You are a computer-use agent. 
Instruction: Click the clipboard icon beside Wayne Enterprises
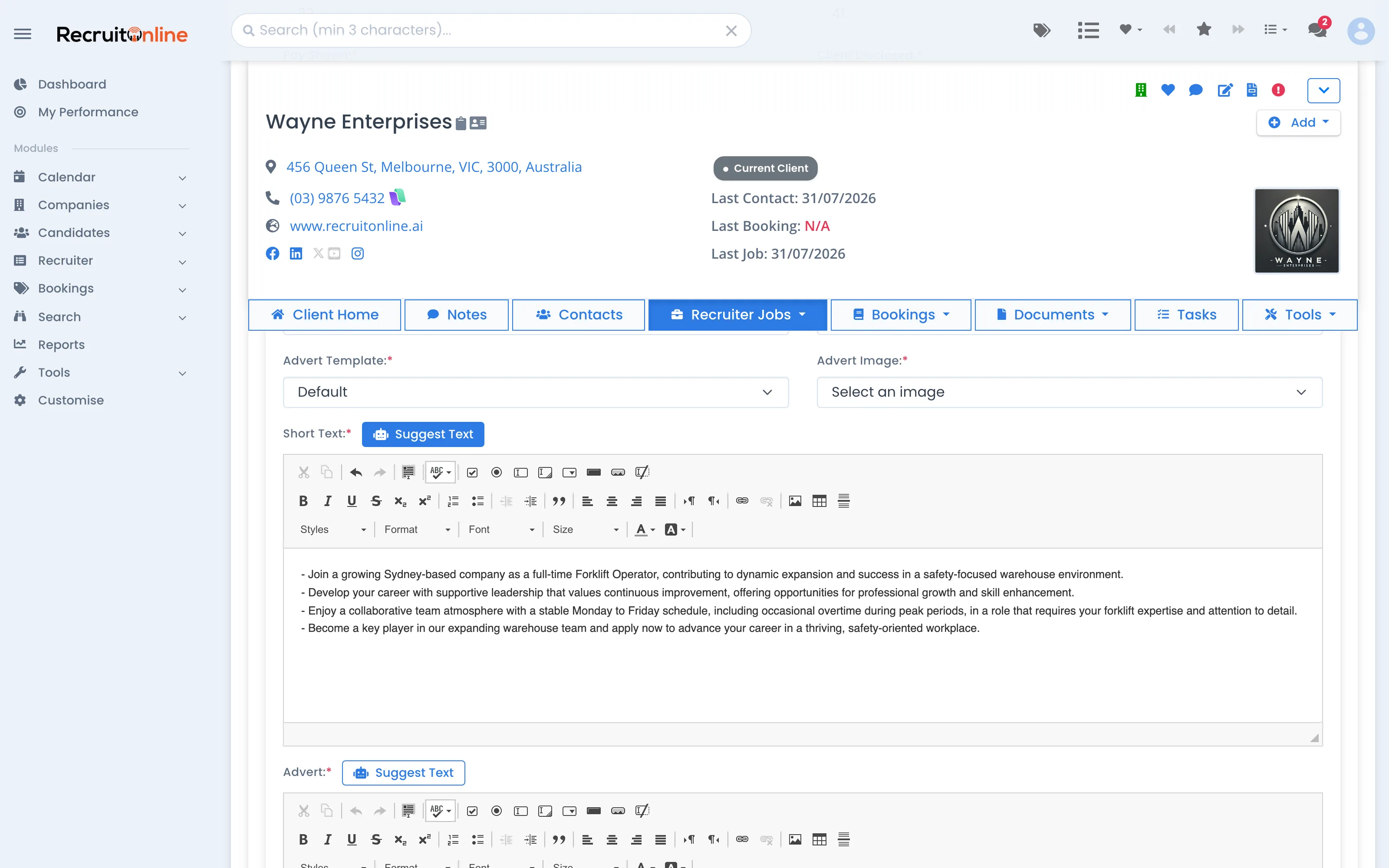tap(461, 123)
